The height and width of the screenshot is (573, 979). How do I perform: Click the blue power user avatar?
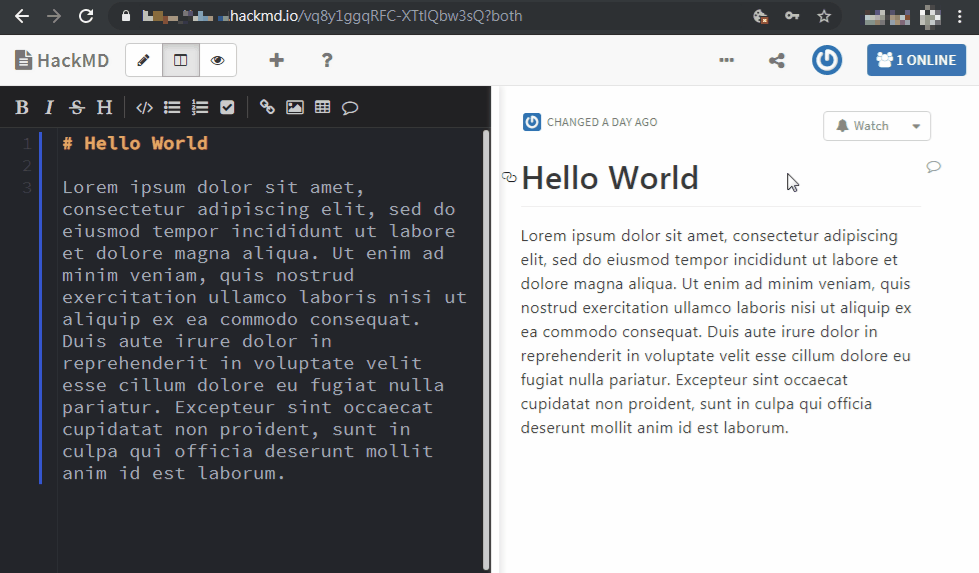click(827, 60)
